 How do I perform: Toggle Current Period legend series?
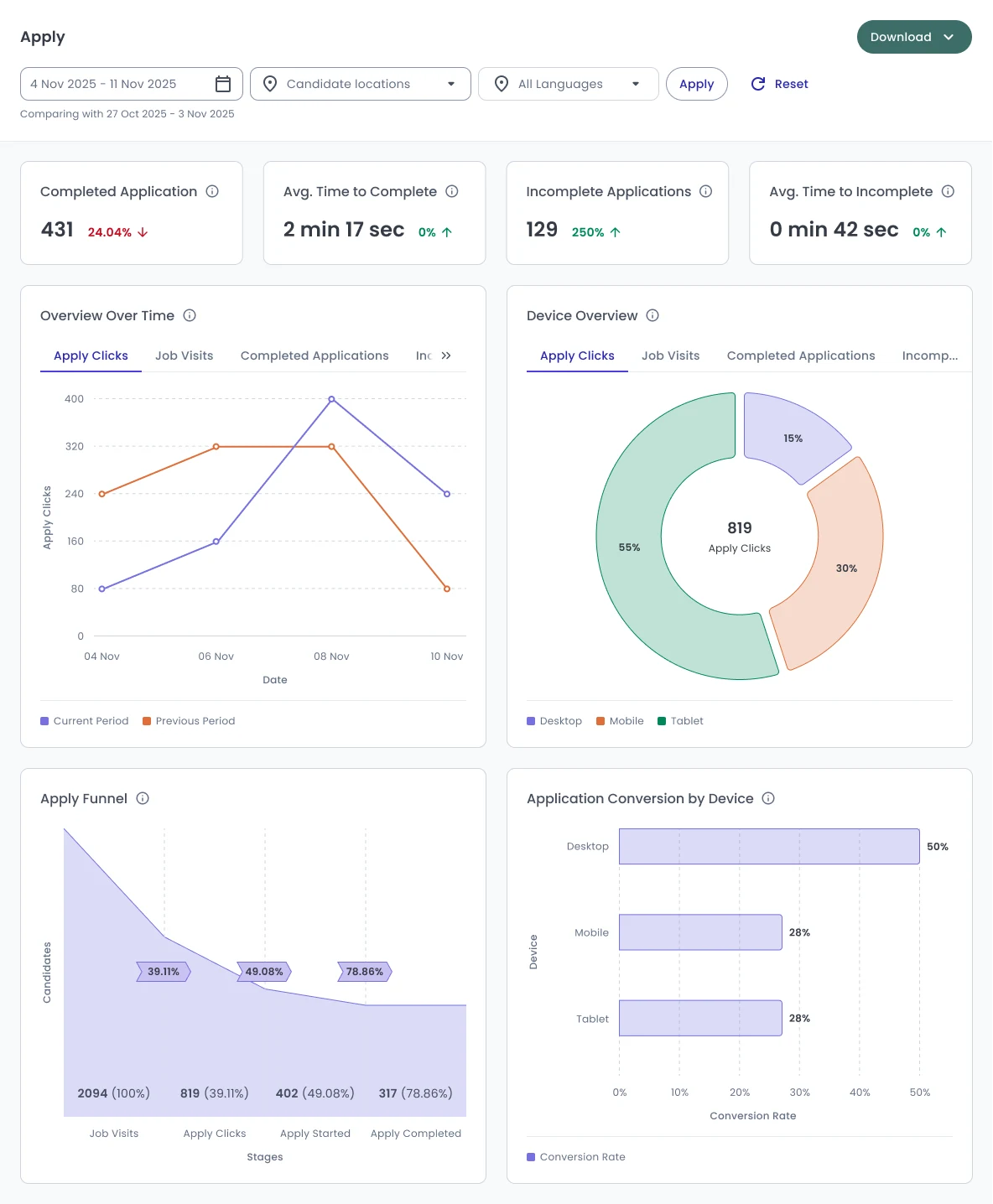tap(85, 721)
